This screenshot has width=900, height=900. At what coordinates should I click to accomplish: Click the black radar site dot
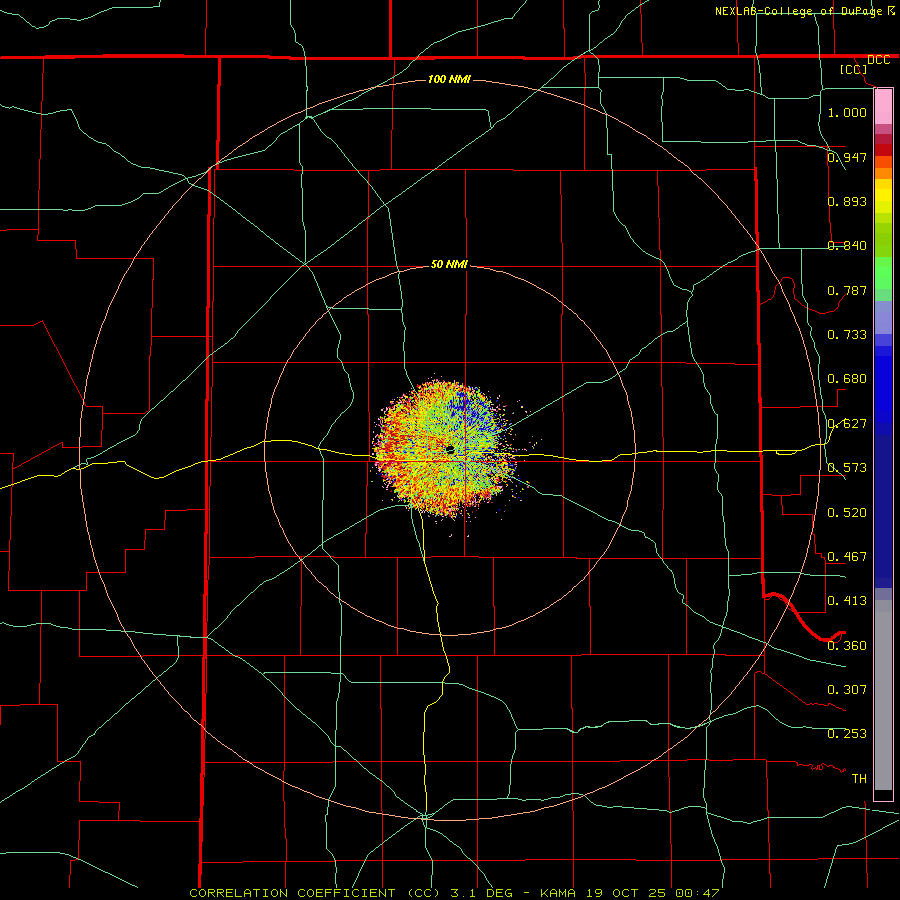point(450,449)
